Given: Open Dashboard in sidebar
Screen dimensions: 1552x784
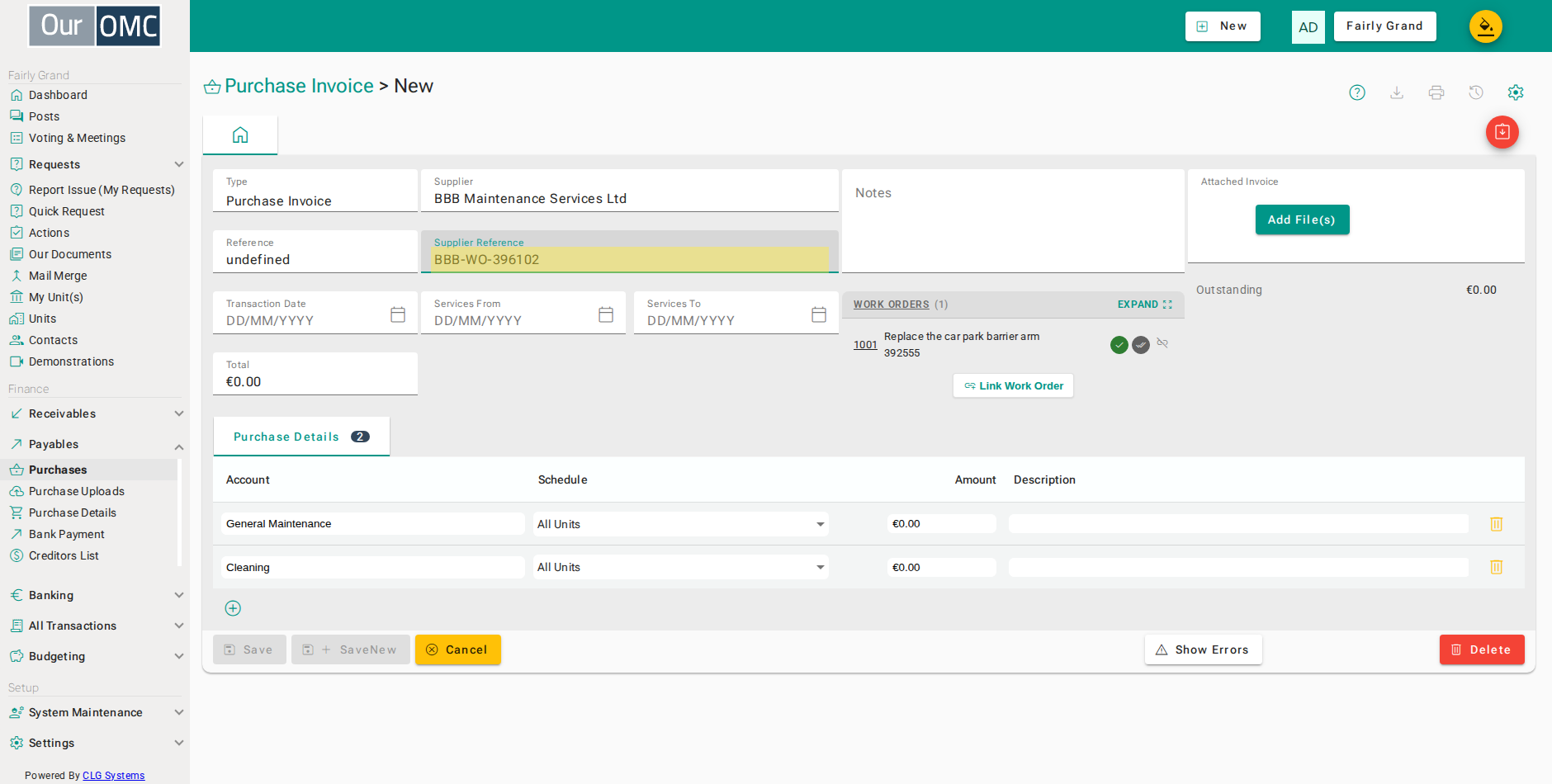Looking at the screenshot, I should tap(58, 95).
